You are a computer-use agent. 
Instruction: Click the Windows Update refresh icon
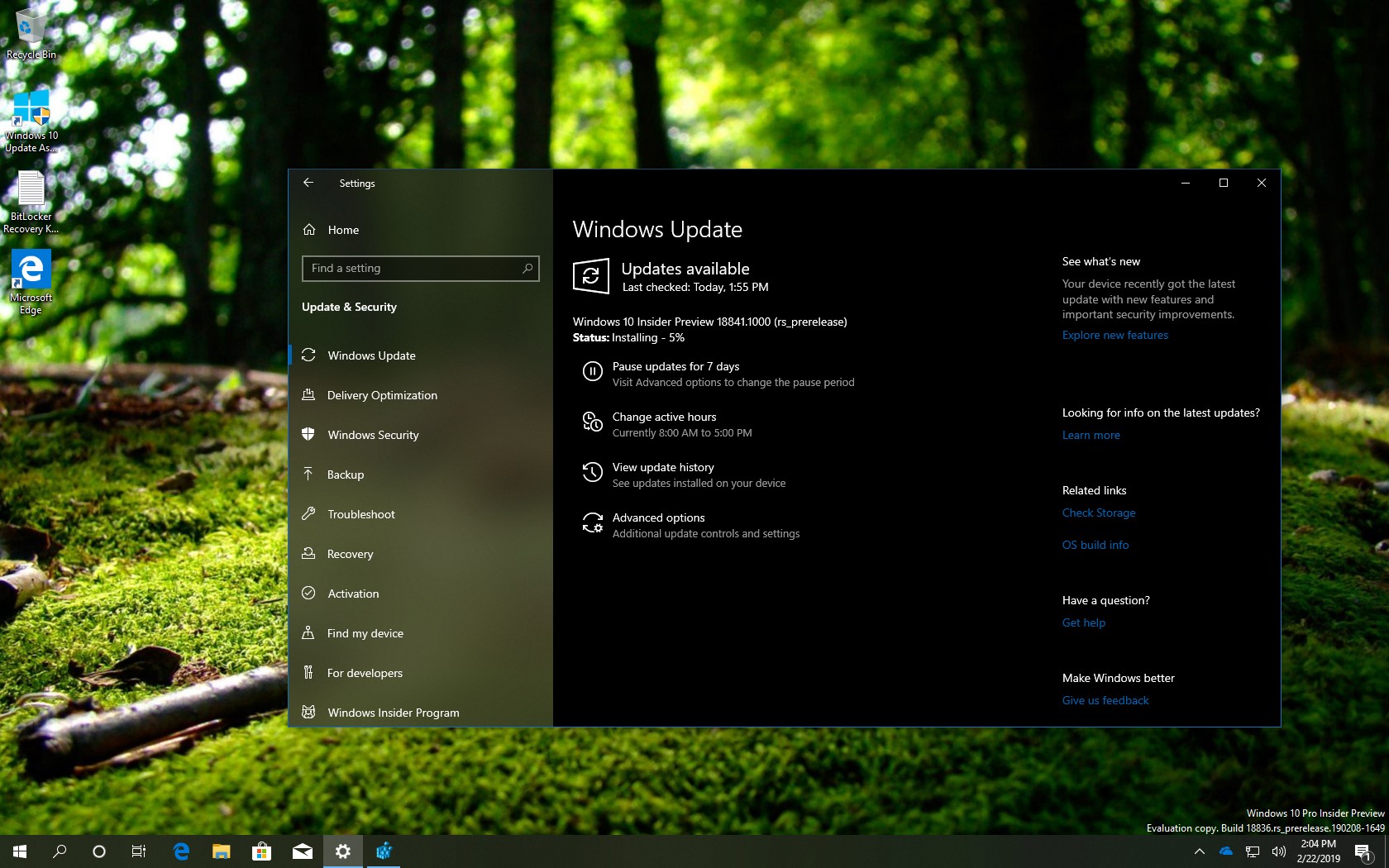(591, 276)
